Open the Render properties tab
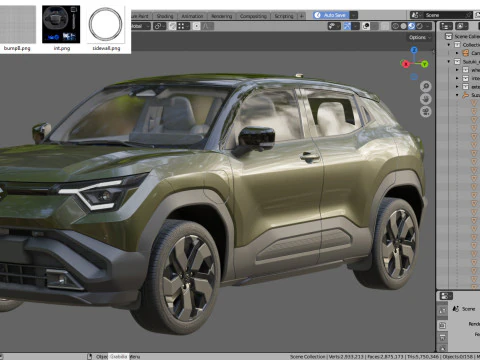Screen dimensions: 480x360 click(442, 325)
